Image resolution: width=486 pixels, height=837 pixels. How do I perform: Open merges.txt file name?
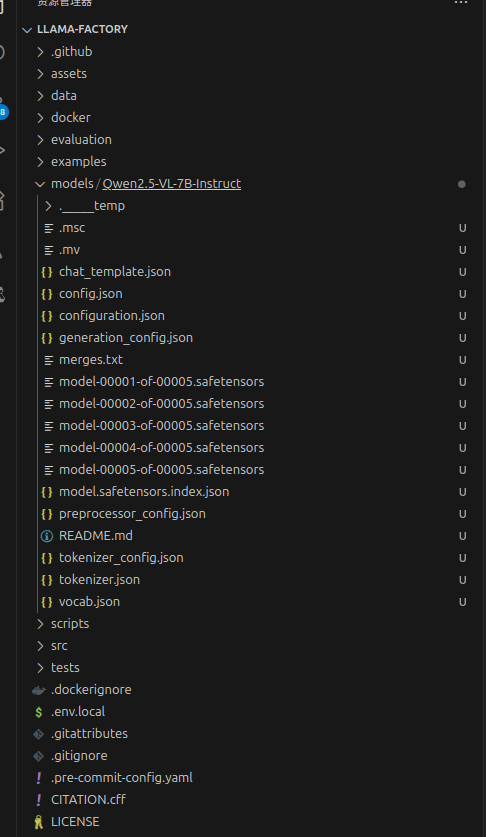coord(91,360)
